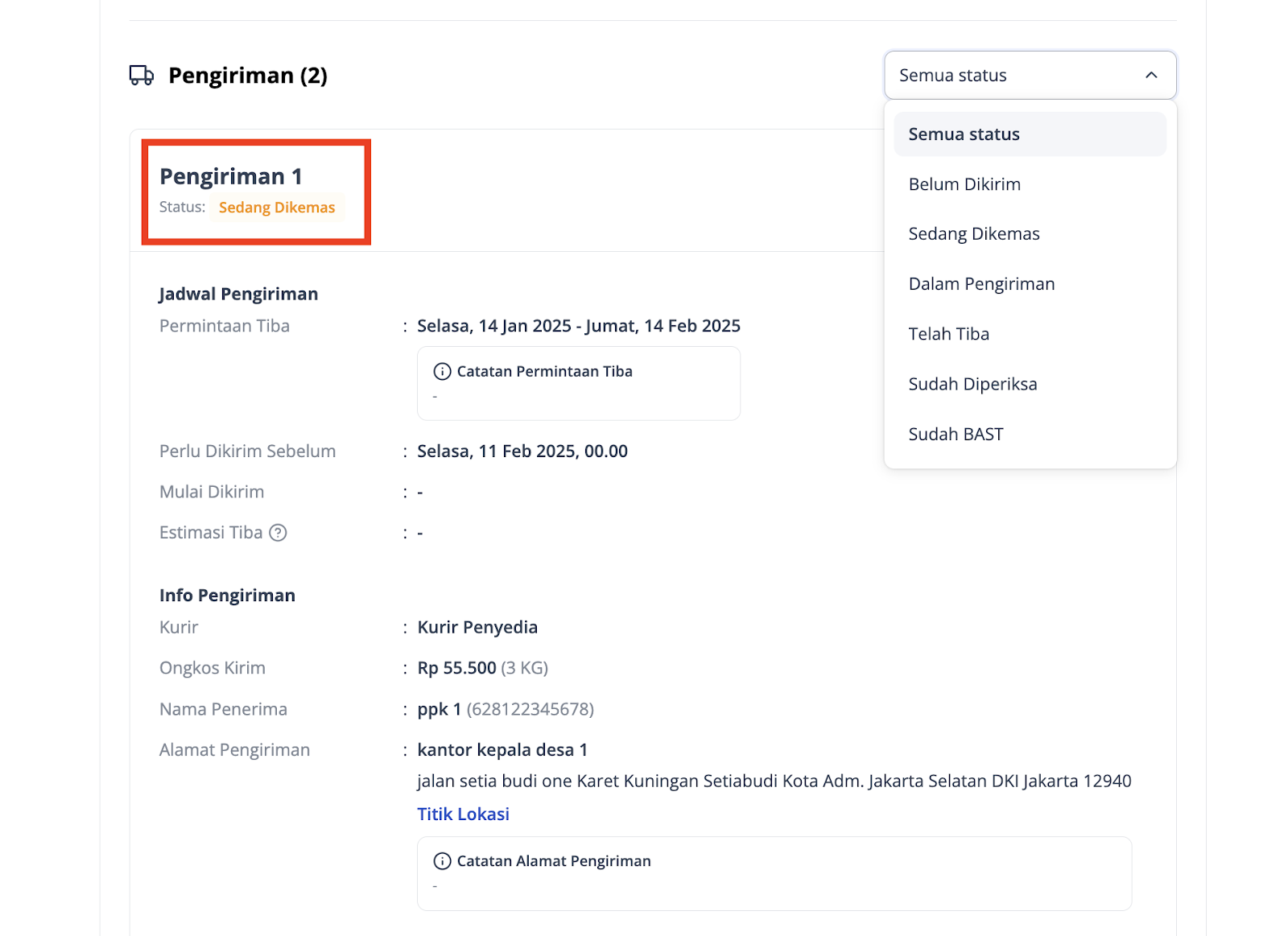Click the Pengiriman 1 card title
This screenshot has width=1288, height=936.
click(231, 176)
